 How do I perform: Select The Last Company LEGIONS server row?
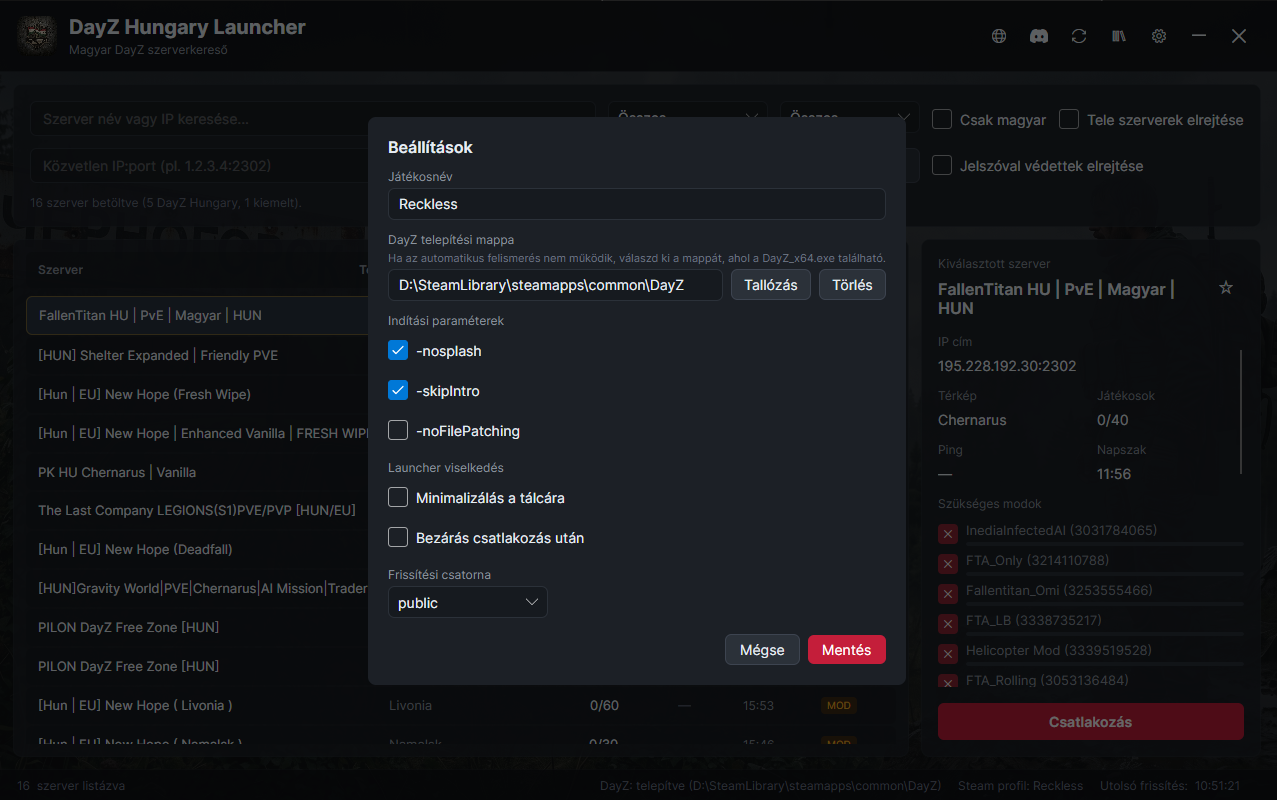[x=198, y=510]
